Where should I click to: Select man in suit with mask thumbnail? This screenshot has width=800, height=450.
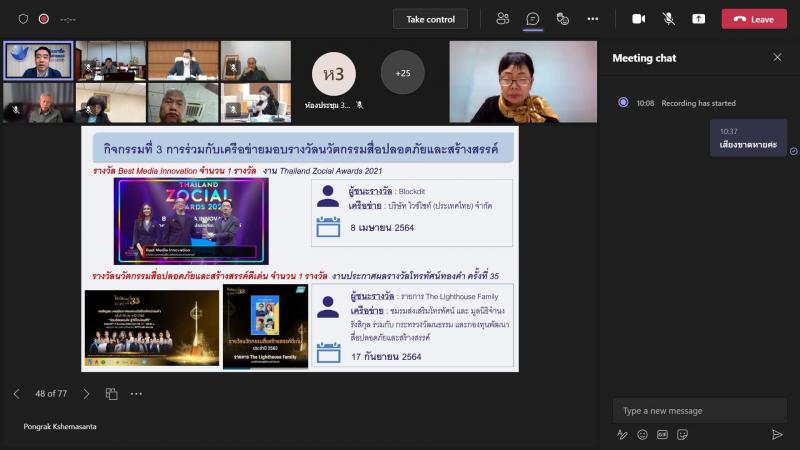183,61
